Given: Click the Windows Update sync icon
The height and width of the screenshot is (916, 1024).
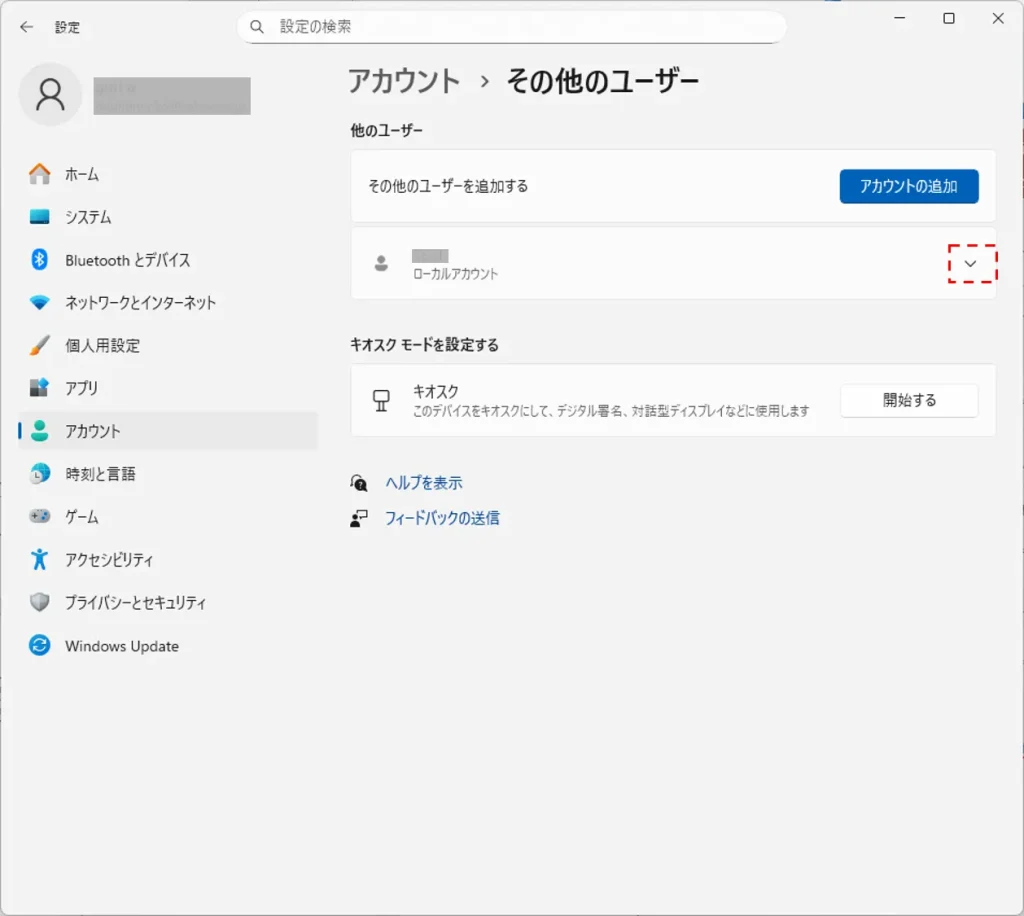Looking at the screenshot, I should pyautogui.click(x=40, y=646).
